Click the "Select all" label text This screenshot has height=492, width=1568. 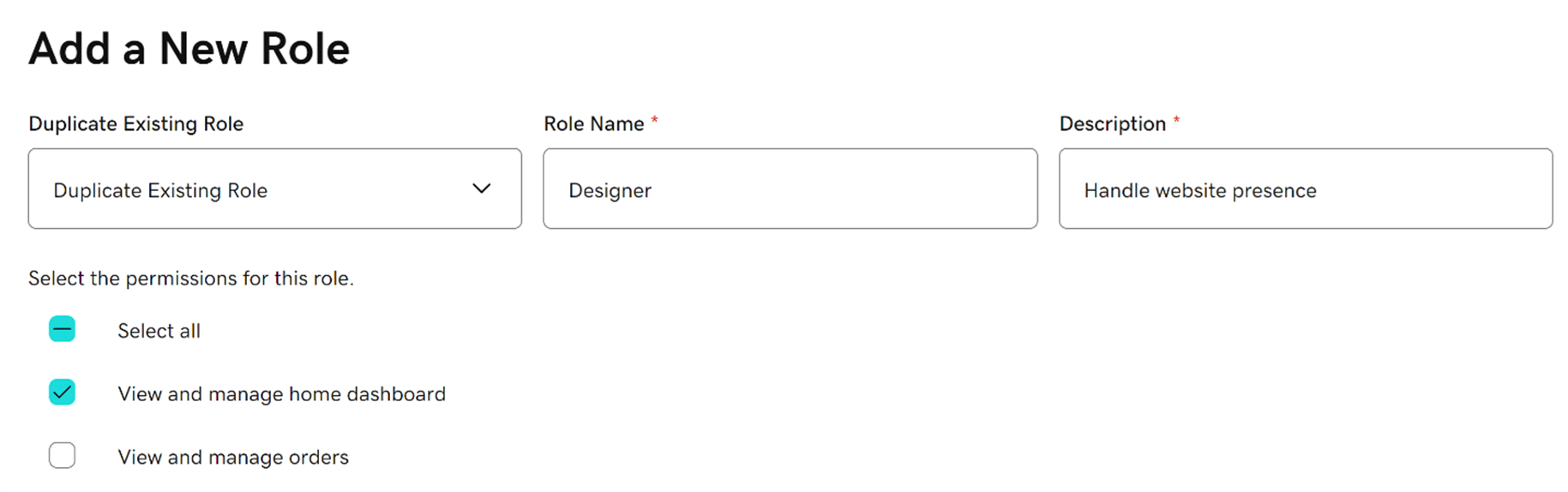pos(159,331)
